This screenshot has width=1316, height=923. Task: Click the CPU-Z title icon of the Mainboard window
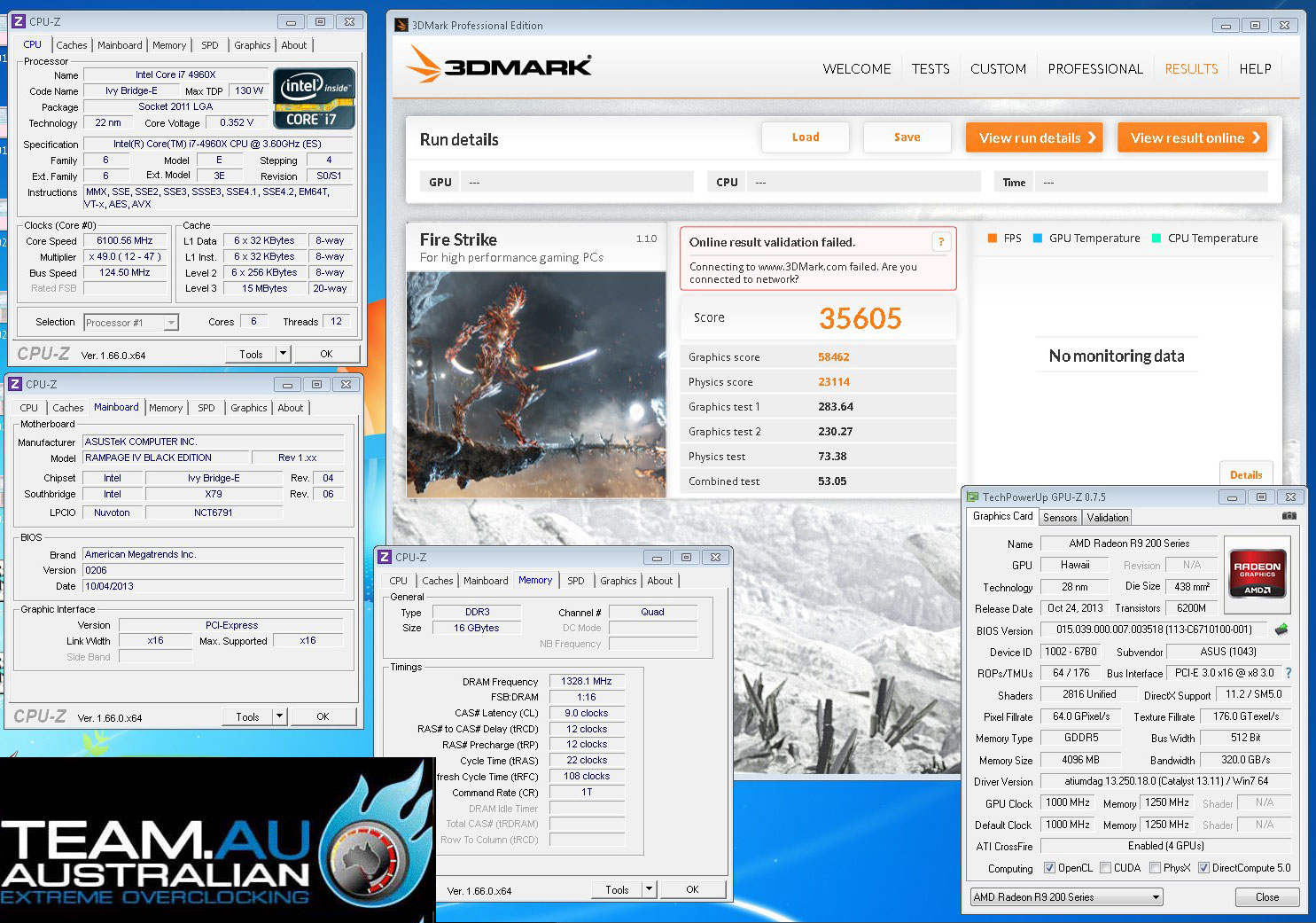pyautogui.click(x=15, y=384)
